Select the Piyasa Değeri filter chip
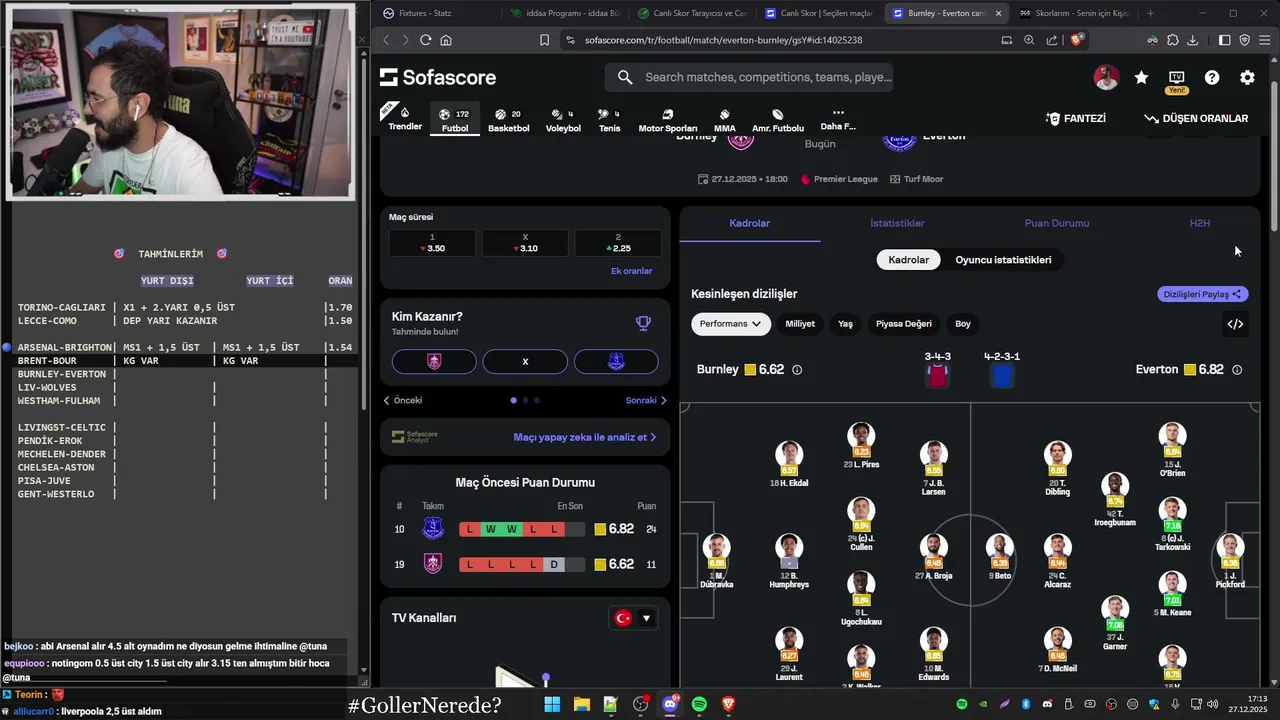 903,324
